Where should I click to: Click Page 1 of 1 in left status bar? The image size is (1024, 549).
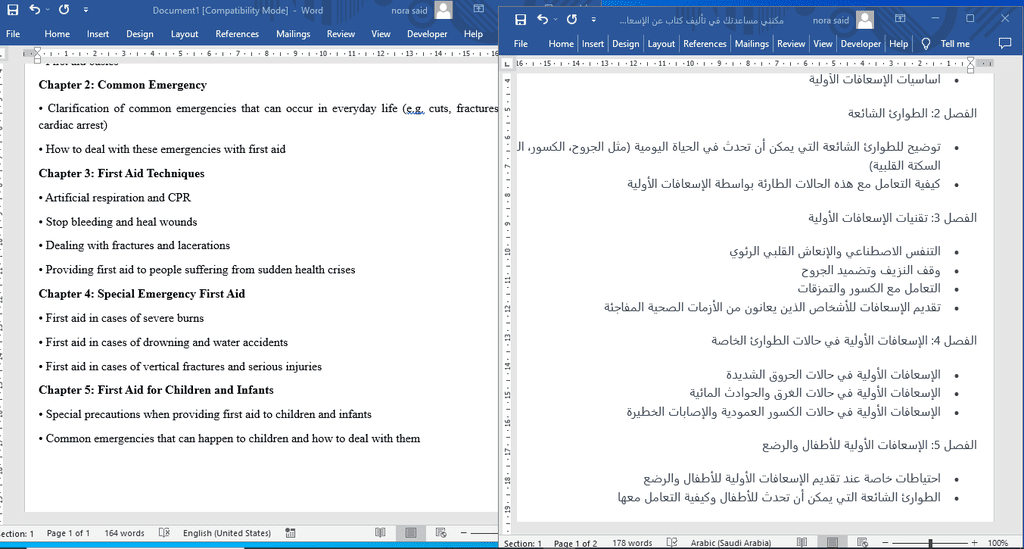(68, 533)
